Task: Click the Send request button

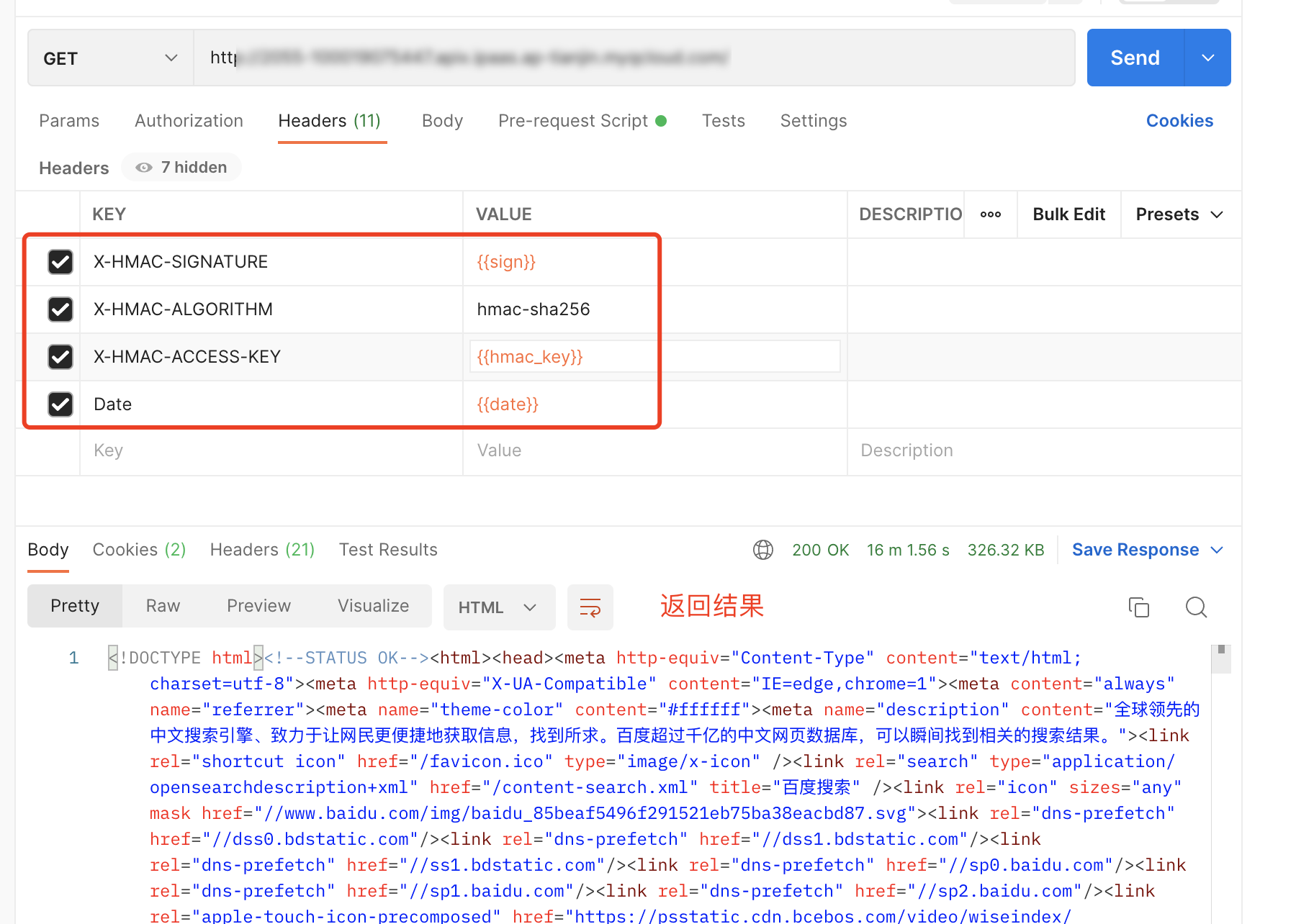Action: (1135, 58)
